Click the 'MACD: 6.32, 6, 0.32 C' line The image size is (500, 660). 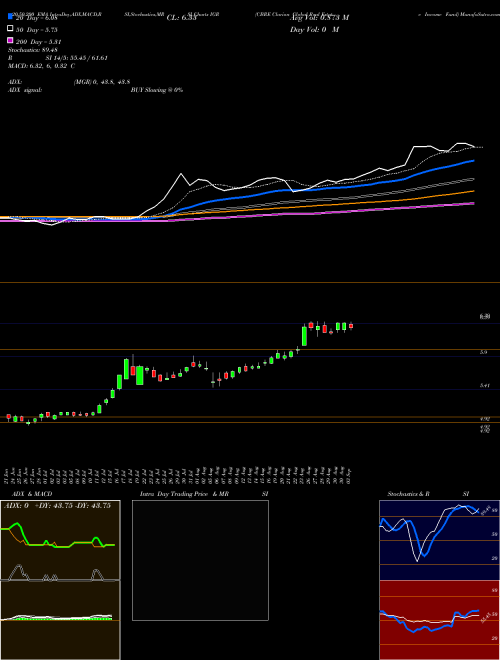click(42, 66)
